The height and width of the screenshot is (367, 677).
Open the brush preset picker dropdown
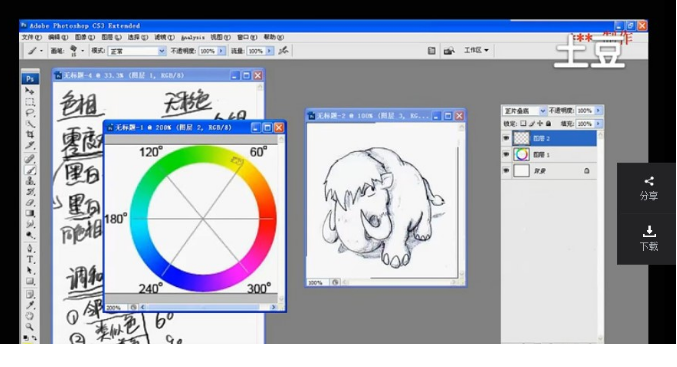[x=82, y=51]
